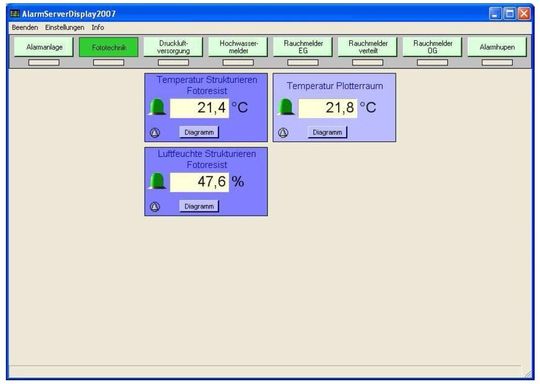Open the Alarmhupen group
Screen dimensions: 540x384
[x=497, y=47]
